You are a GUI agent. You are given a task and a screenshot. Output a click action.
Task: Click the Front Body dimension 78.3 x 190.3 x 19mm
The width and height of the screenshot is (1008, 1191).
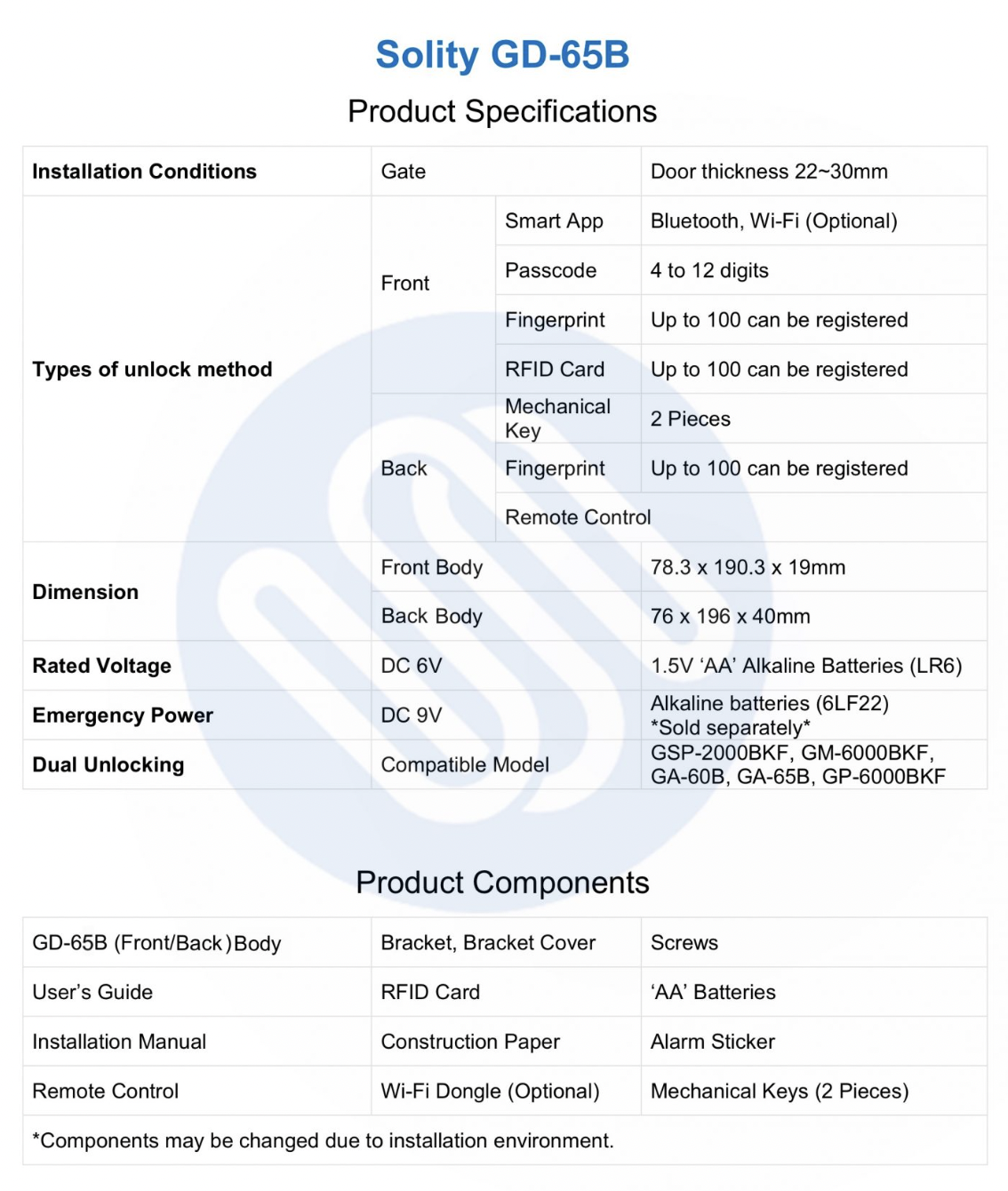pos(748,567)
